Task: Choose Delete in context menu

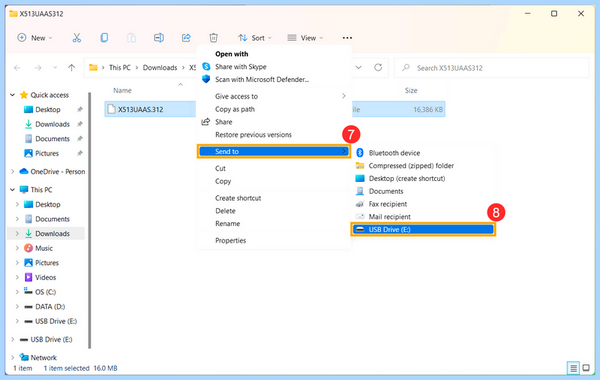Action: click(x=225, y=211)
